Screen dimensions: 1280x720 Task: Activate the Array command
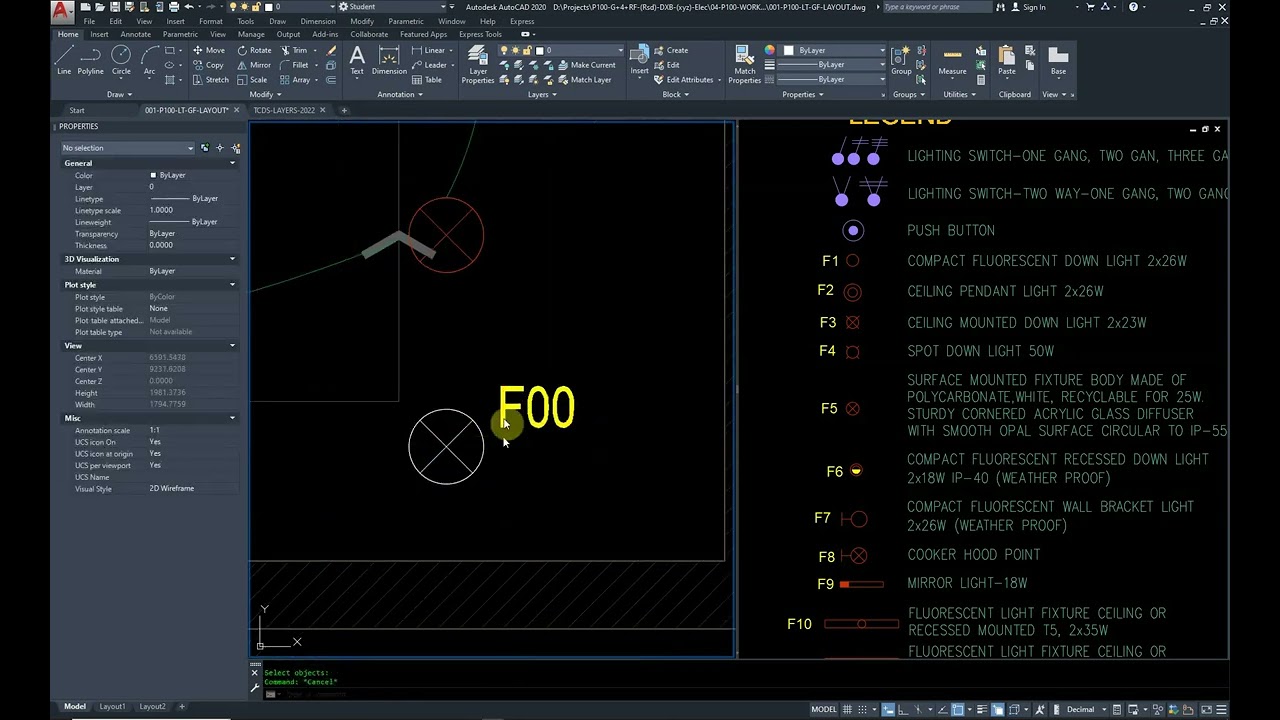pos(294,80)
